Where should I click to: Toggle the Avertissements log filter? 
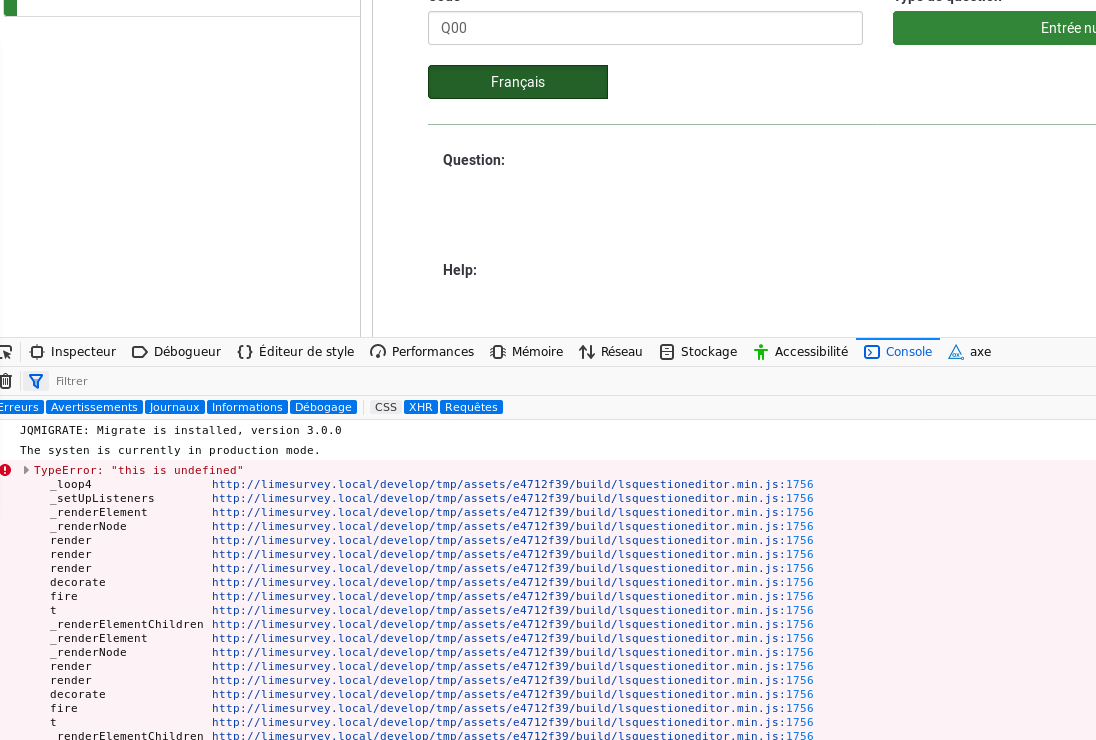coord(94,407)
